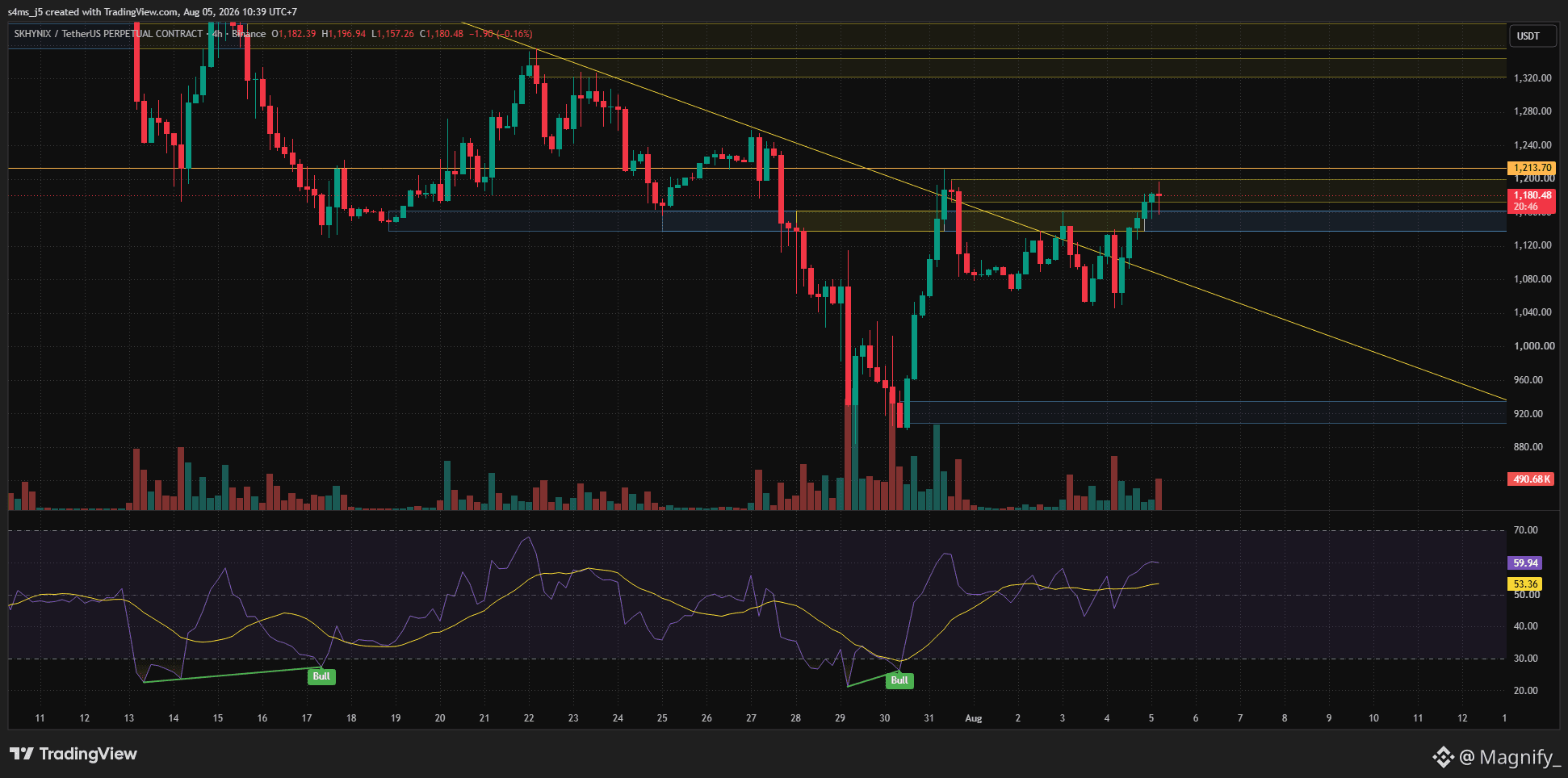
Task: Click the low value L1,157.26
Action: click(393, 34)
